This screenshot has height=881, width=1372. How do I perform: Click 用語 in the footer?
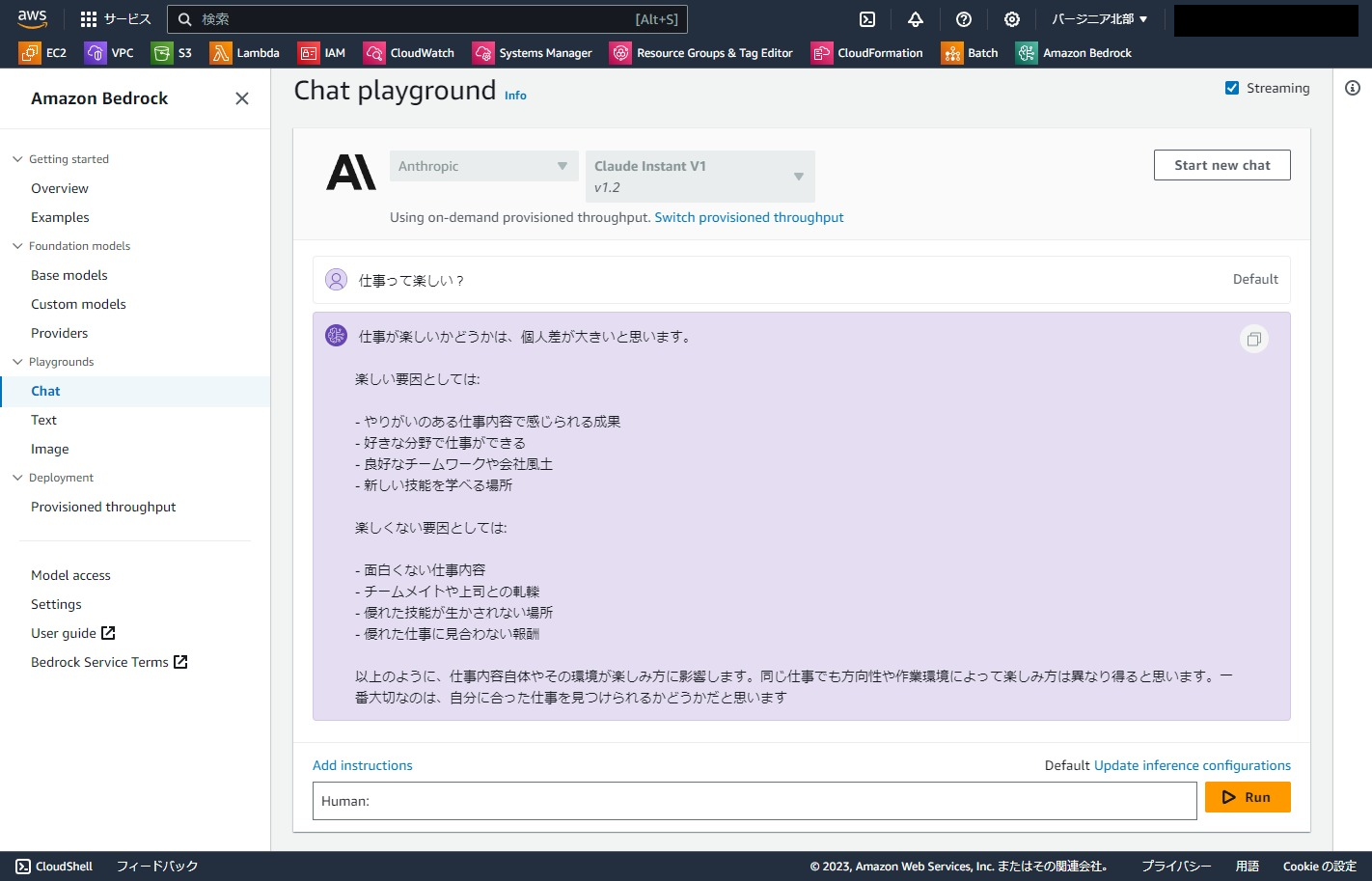(1248, 867)
